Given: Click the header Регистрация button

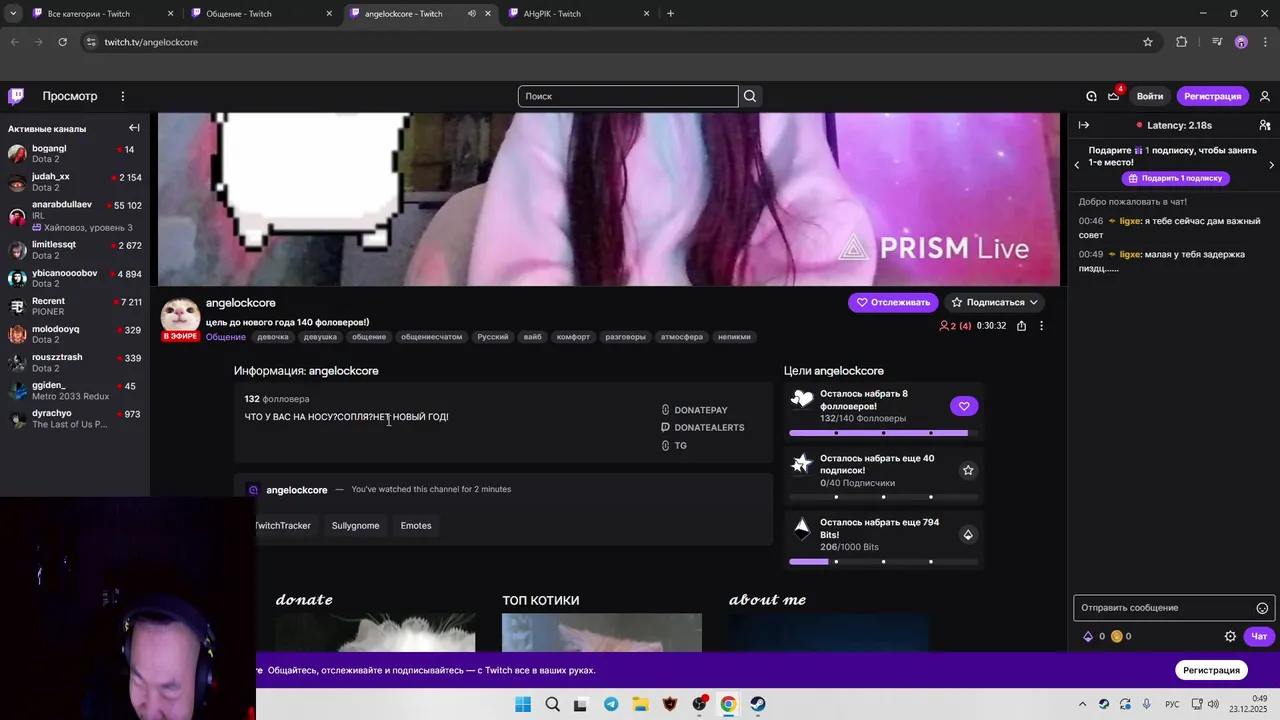Looking at the screenshot, I should coord(1212,96).
